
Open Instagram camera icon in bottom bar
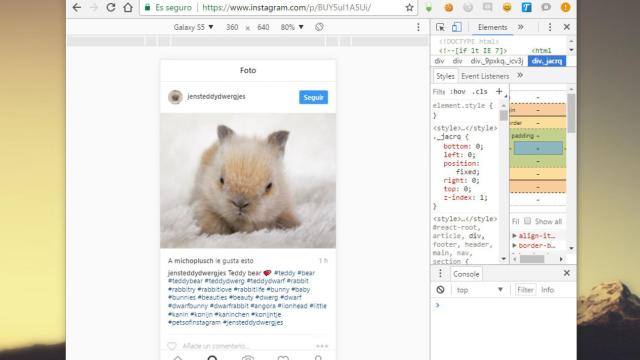(x=248, y=358)
